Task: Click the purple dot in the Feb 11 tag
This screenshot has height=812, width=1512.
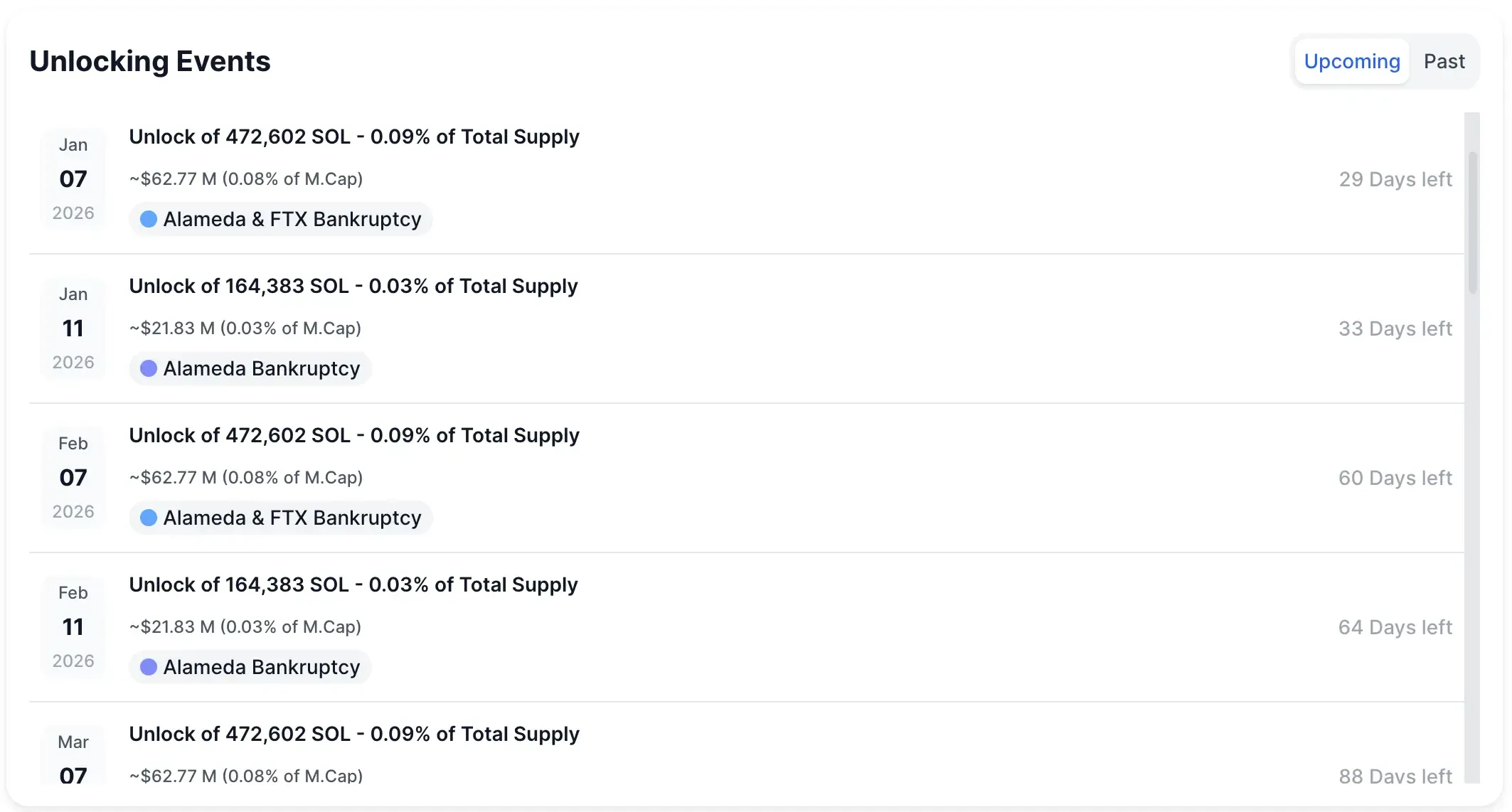Action: click(149, 667)
